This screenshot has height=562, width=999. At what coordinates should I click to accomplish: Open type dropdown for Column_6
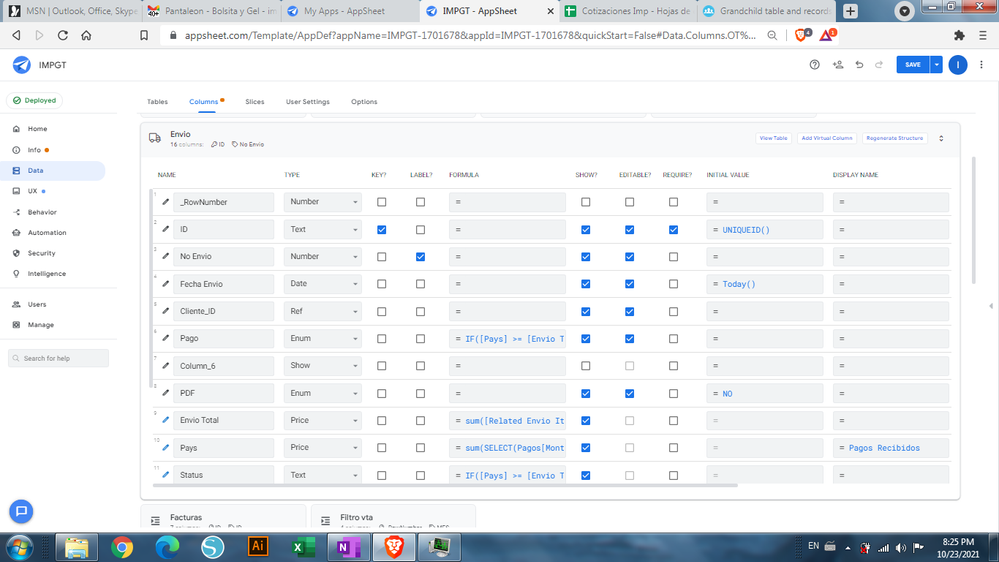click(x=322, y=366)
